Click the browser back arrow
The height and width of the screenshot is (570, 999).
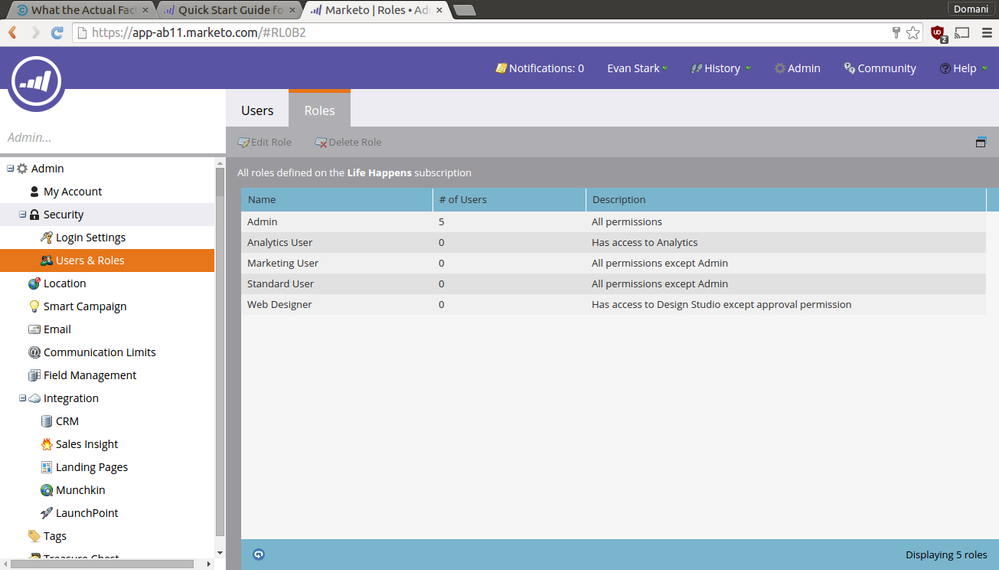[12, 32]
